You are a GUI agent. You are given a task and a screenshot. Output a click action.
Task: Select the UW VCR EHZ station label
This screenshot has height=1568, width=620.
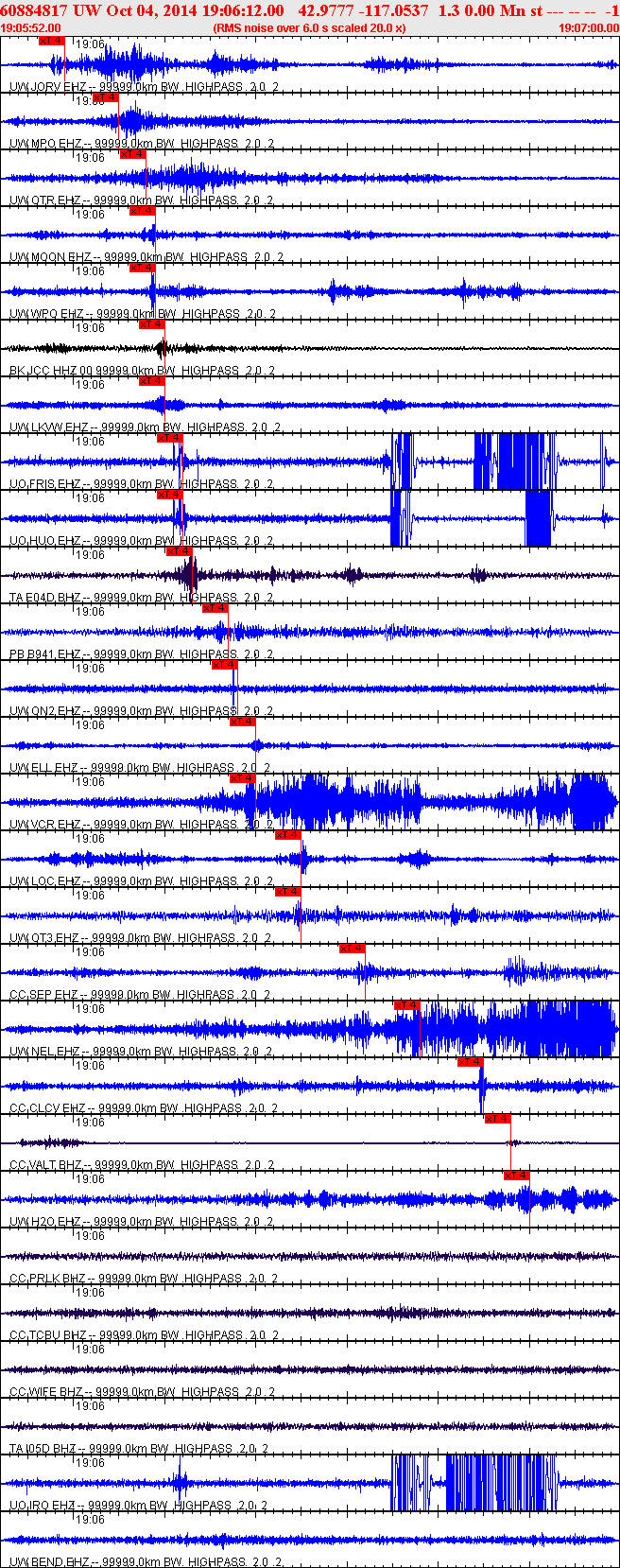click(142, 825)
